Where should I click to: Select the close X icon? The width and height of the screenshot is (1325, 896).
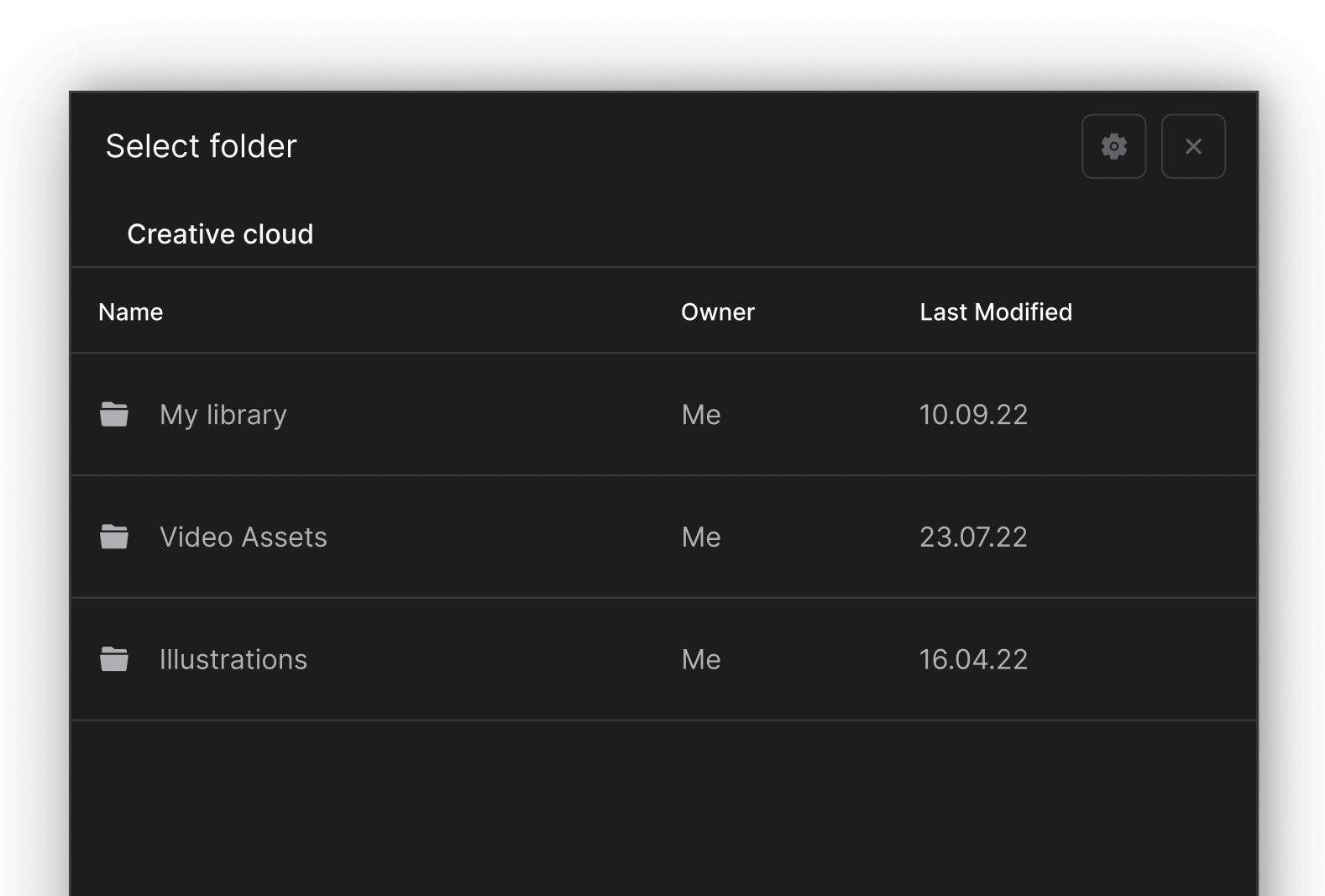click(1193, 146)
